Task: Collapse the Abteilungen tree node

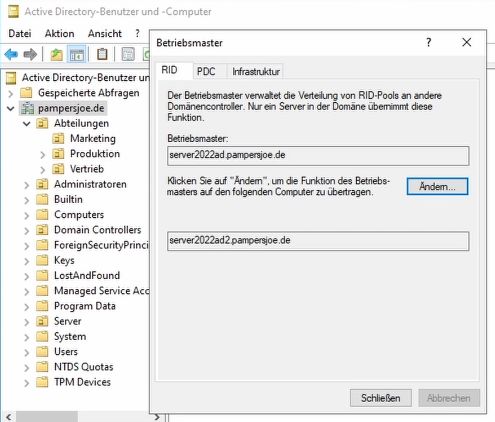Action: 27,124
